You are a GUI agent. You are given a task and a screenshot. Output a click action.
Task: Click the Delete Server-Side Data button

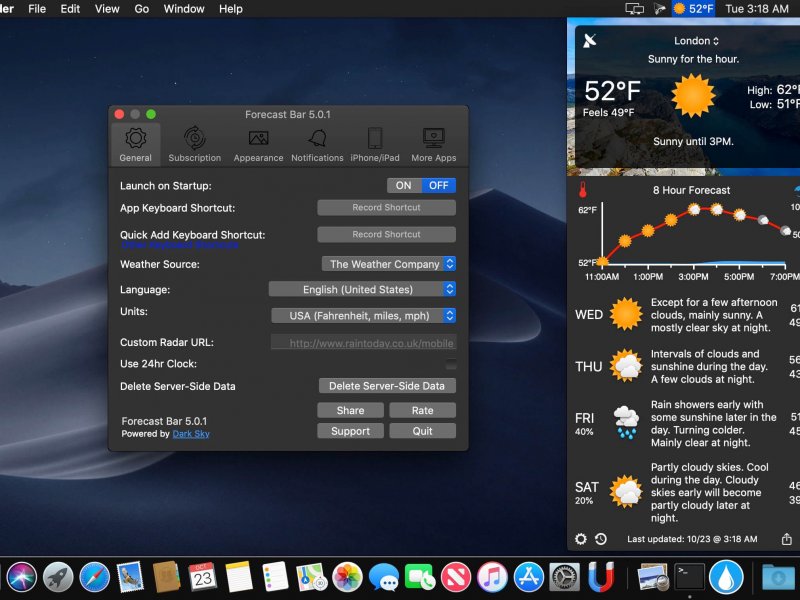pos(387,386)
